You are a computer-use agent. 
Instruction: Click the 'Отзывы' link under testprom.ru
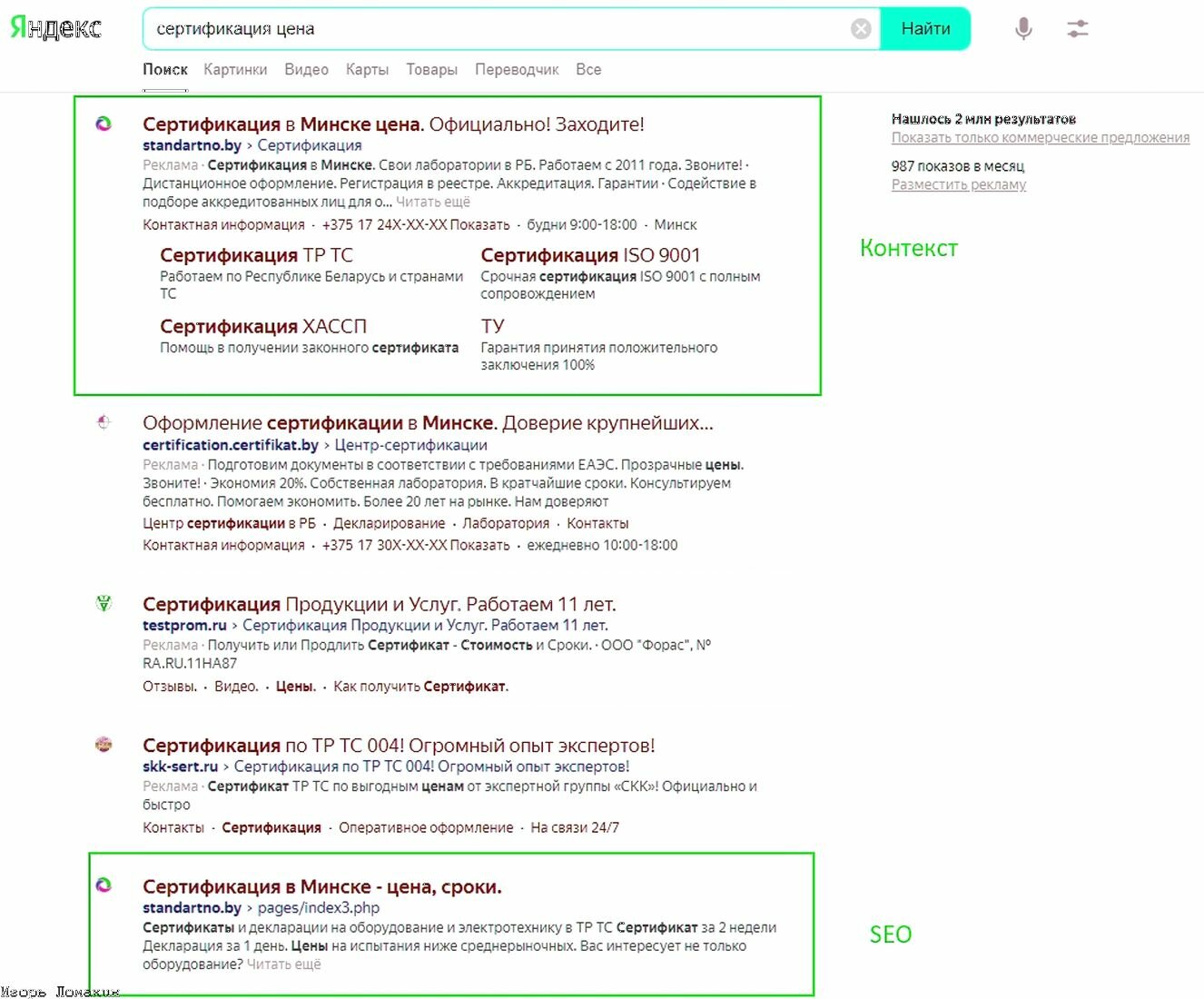[x=168, y=686]
